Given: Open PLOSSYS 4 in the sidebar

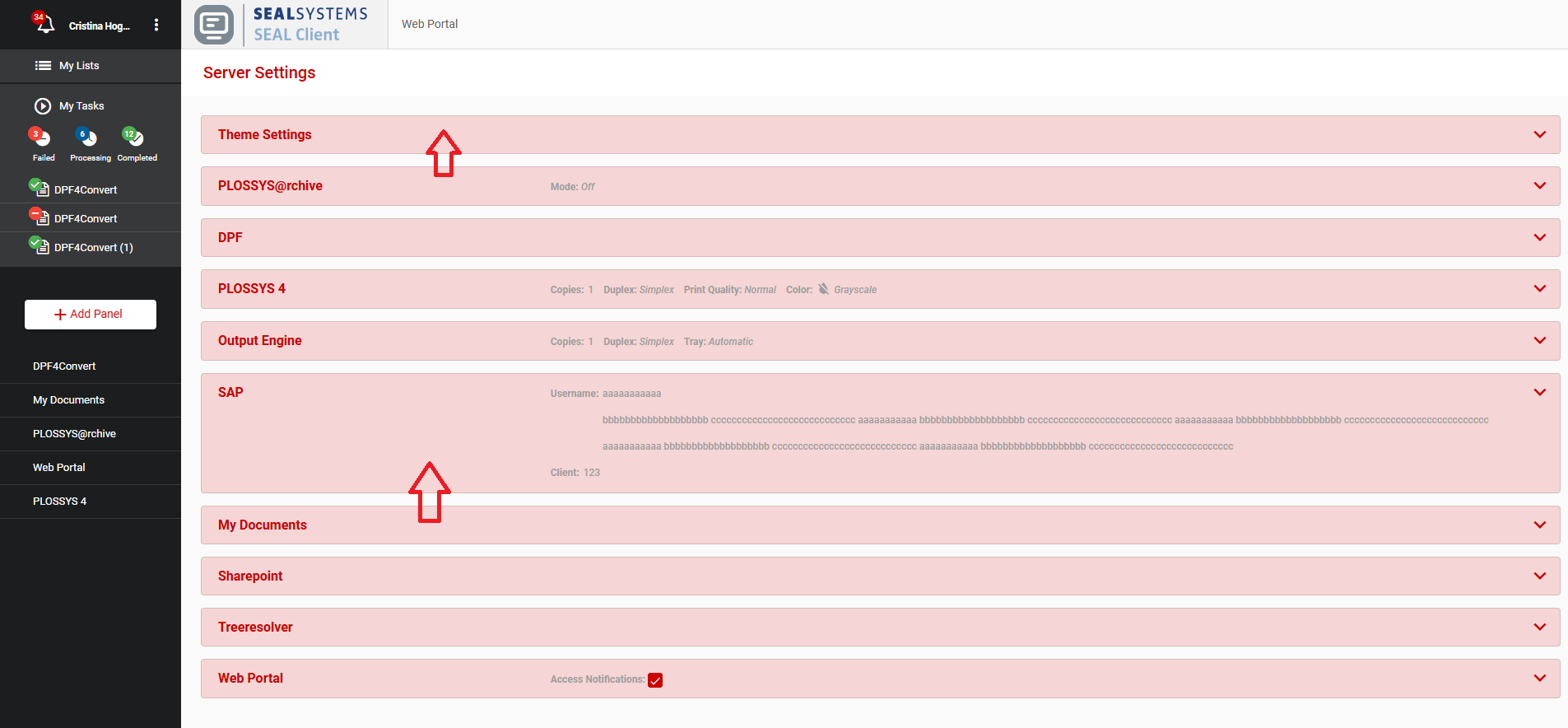Looking at the screenshot, I should [x=59, y=502].
